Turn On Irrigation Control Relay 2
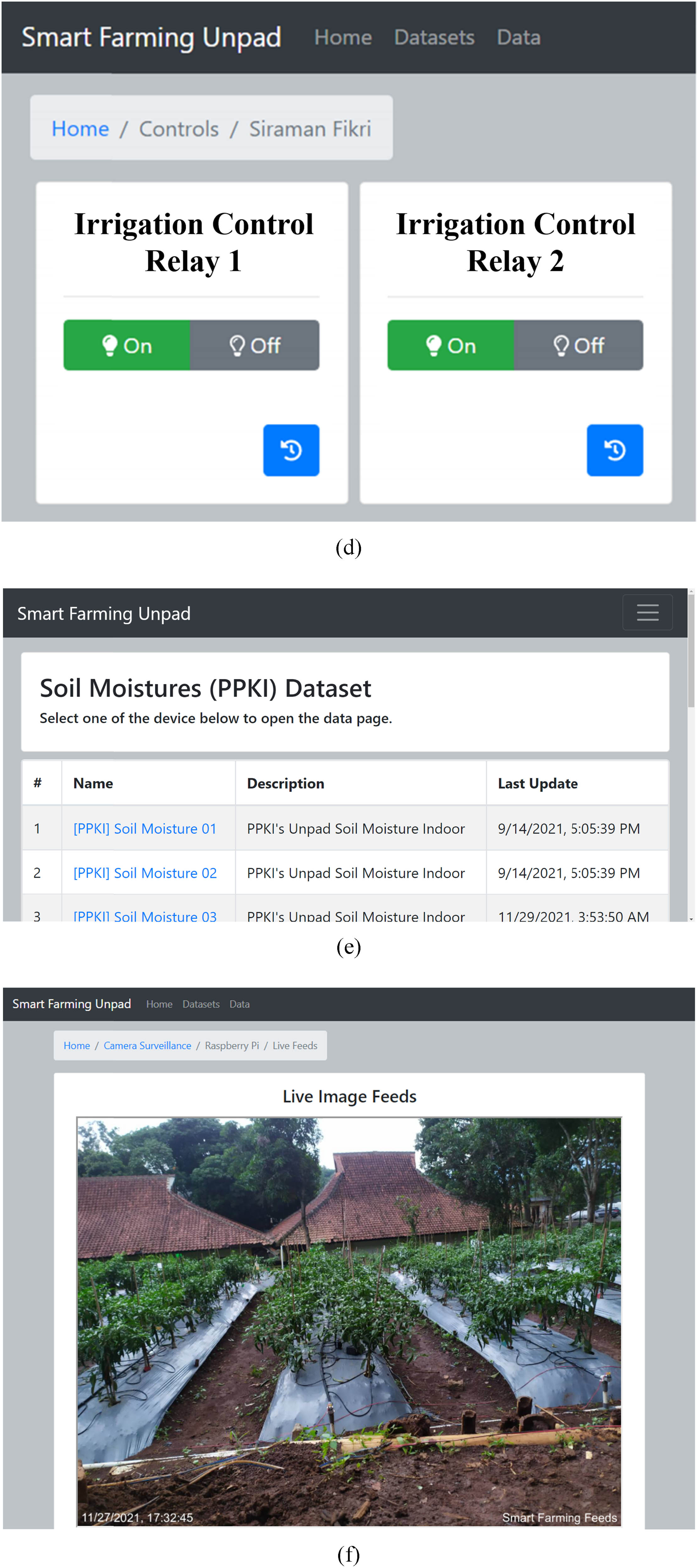 tap(451, 345)
